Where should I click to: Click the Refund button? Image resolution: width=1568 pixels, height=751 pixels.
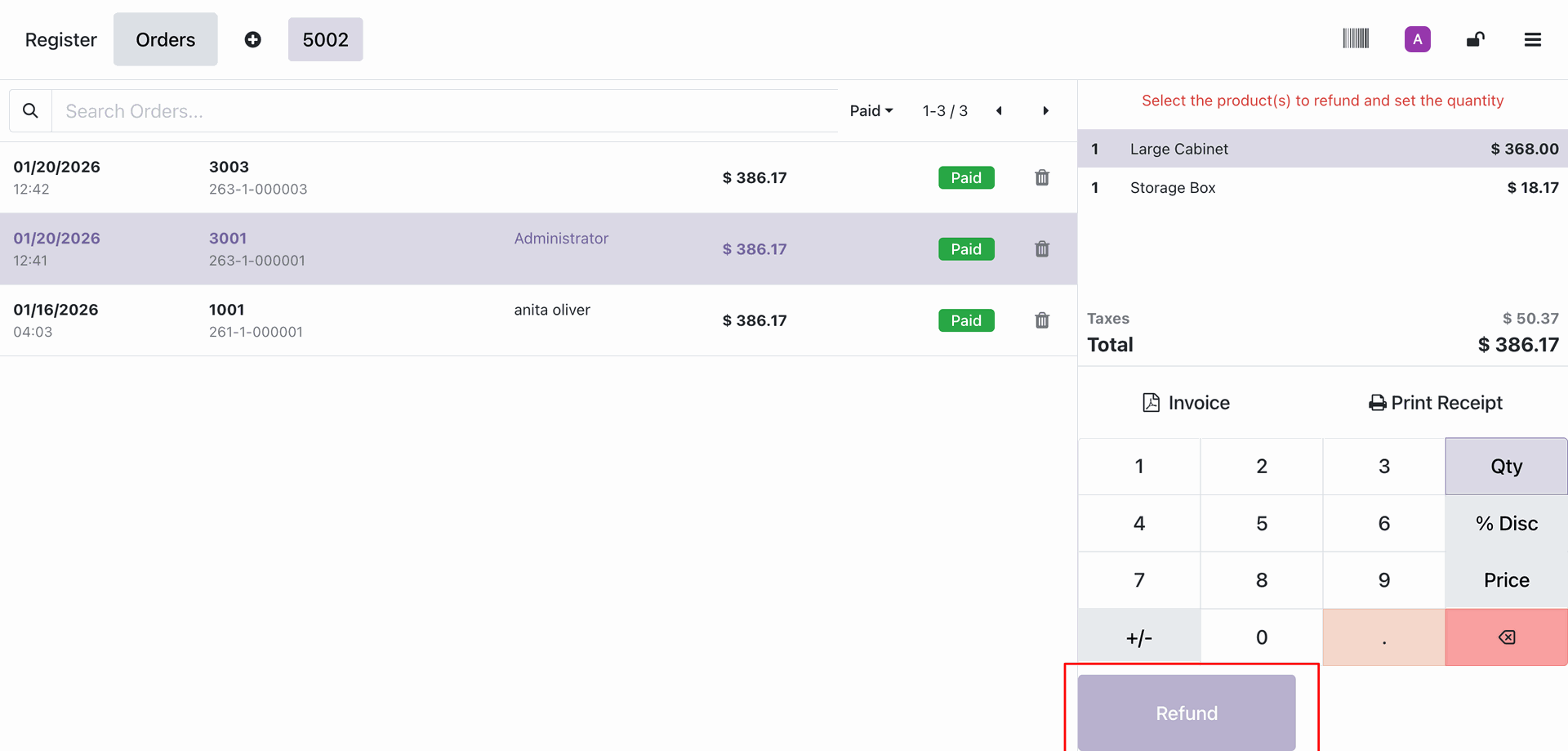(1186, 713)
